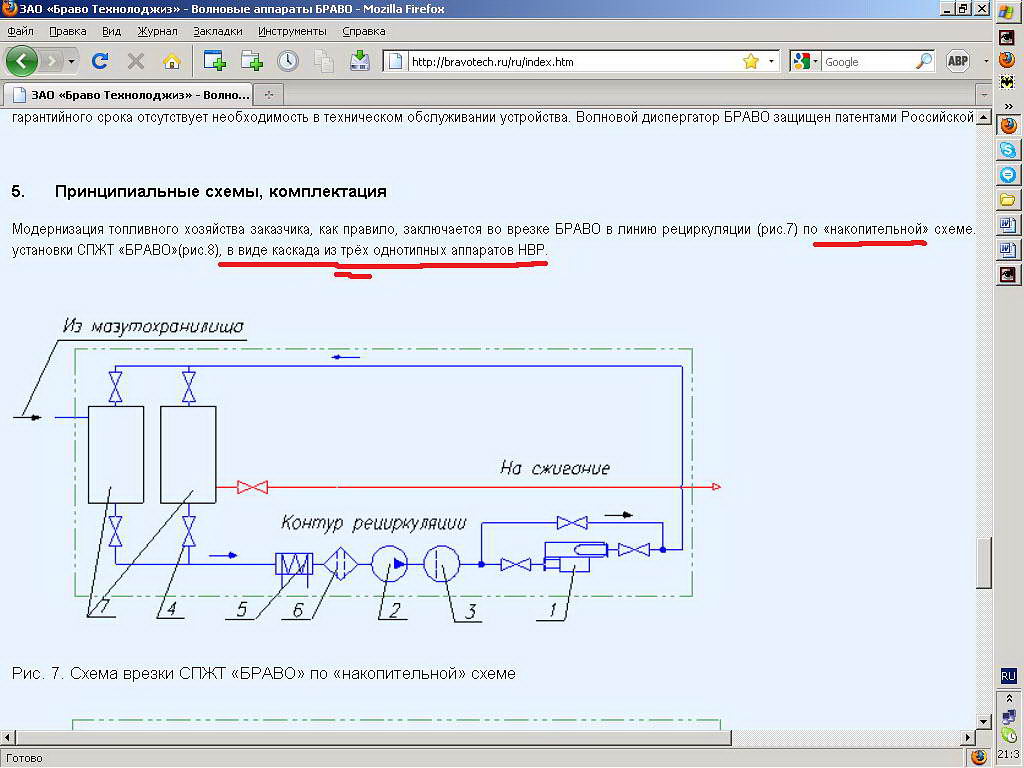
Task: Click the recirculation scheme diagram image
Action: [368, 469]
